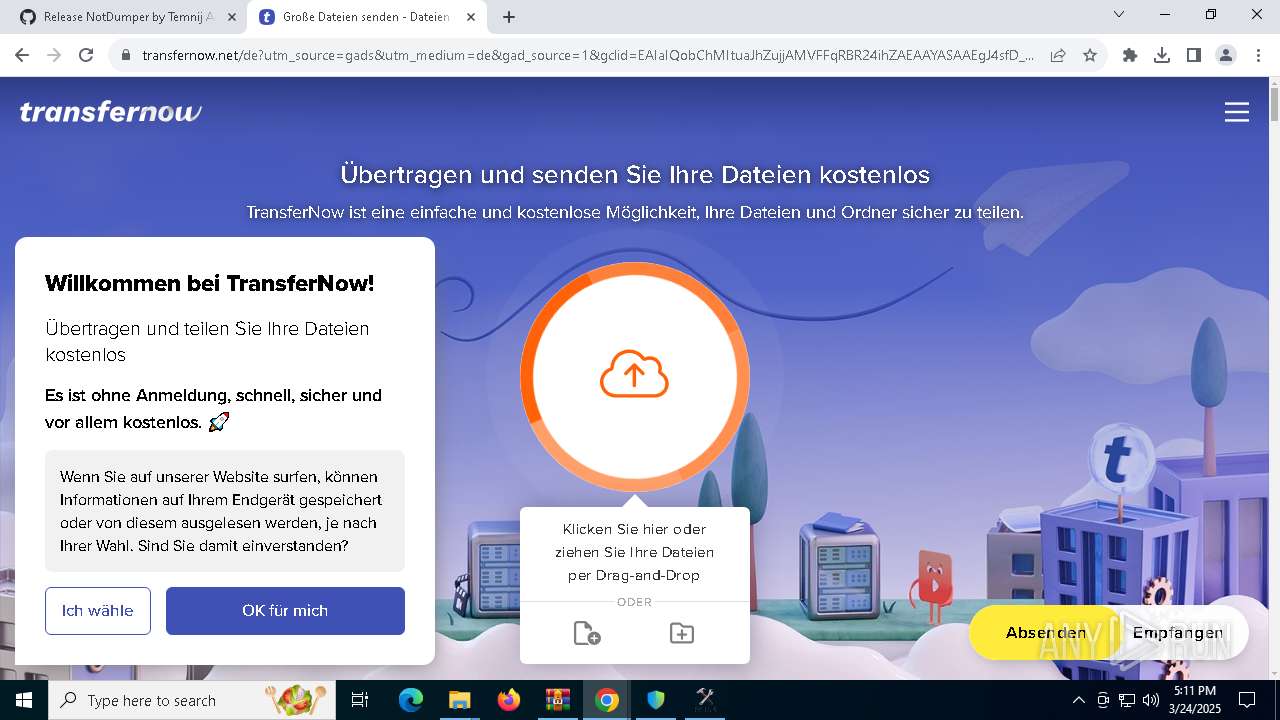Select the add folder icon
The image size is (1280, 720).
click(x=682, y=633)
